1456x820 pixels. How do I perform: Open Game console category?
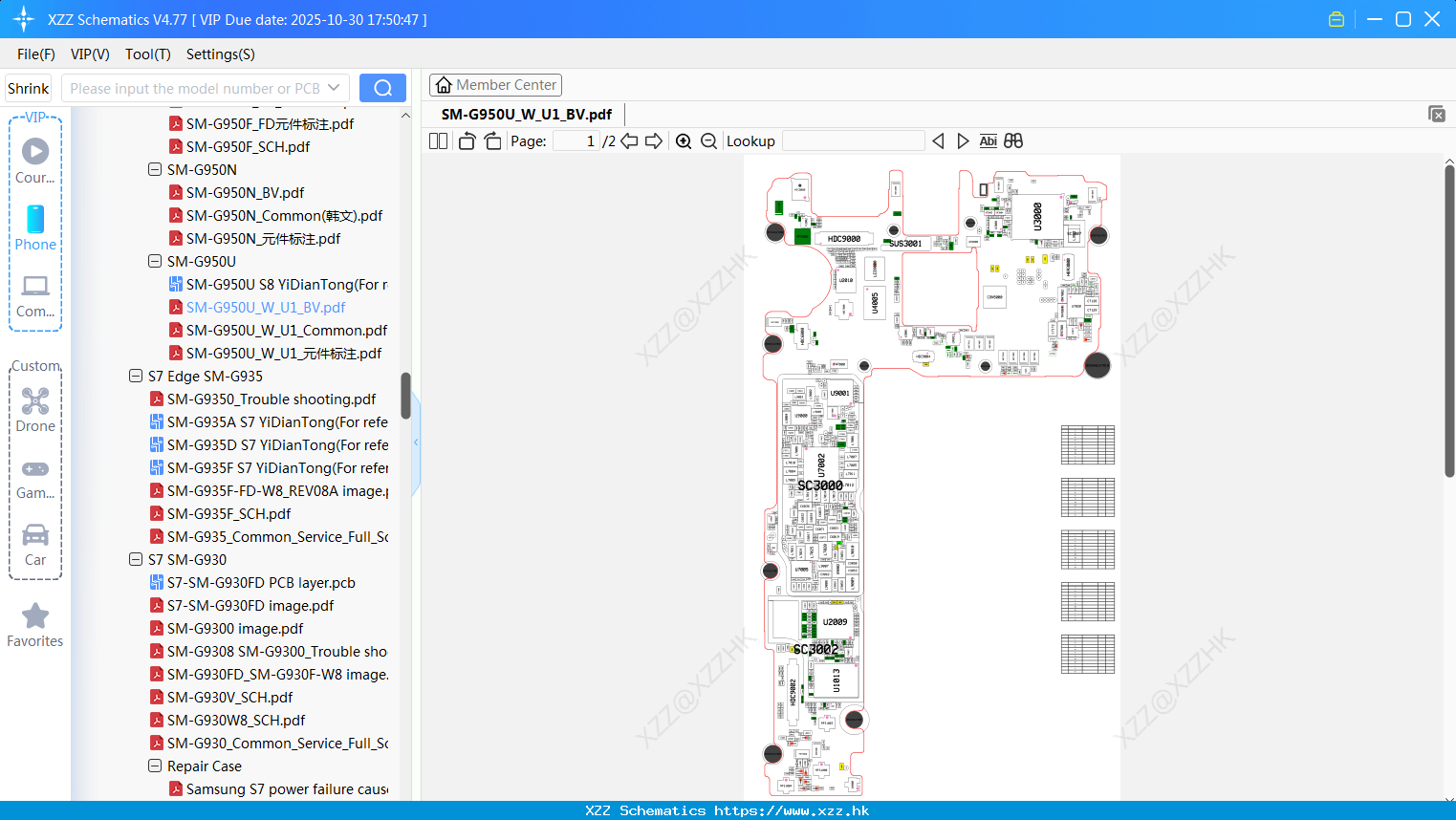pos(35,478)
